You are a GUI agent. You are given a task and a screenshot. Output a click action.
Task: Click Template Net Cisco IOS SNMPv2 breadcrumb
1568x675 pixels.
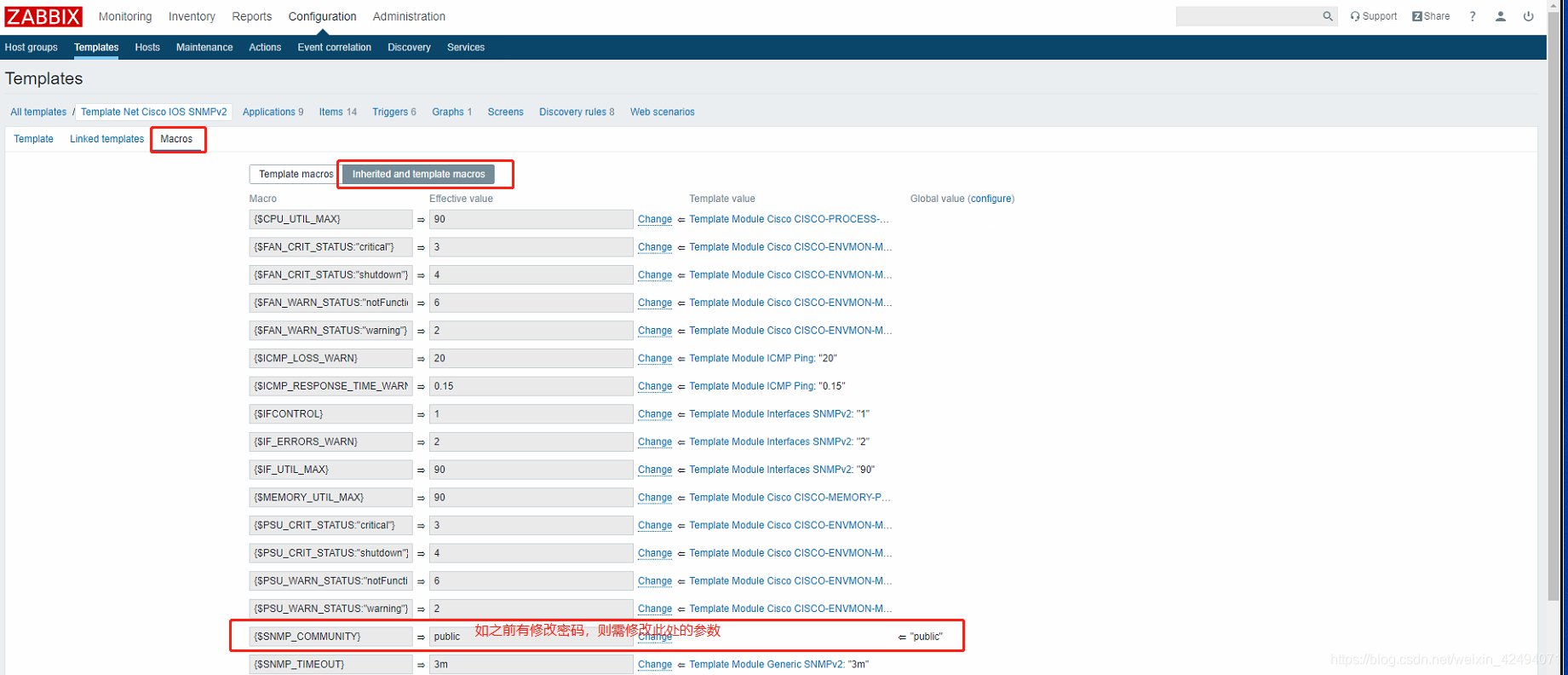pos(154,112)
